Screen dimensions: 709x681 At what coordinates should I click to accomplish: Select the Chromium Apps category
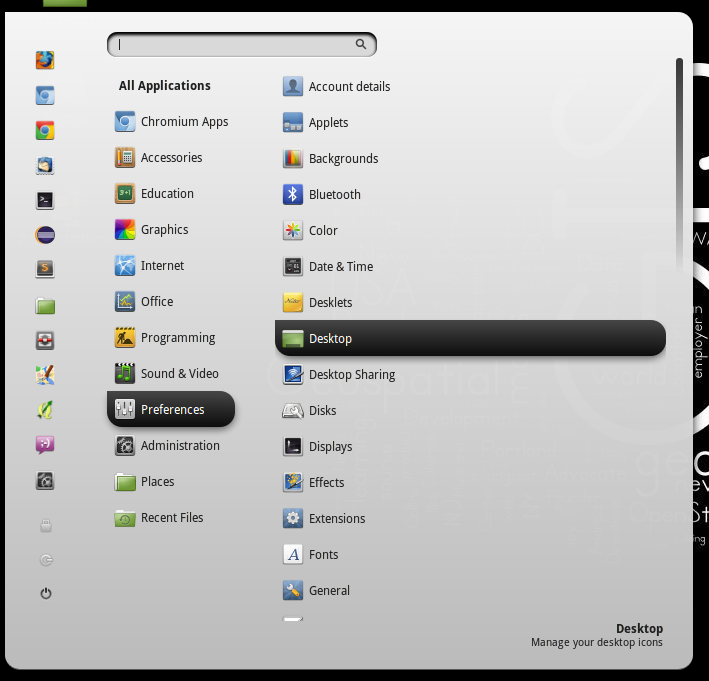171,122
